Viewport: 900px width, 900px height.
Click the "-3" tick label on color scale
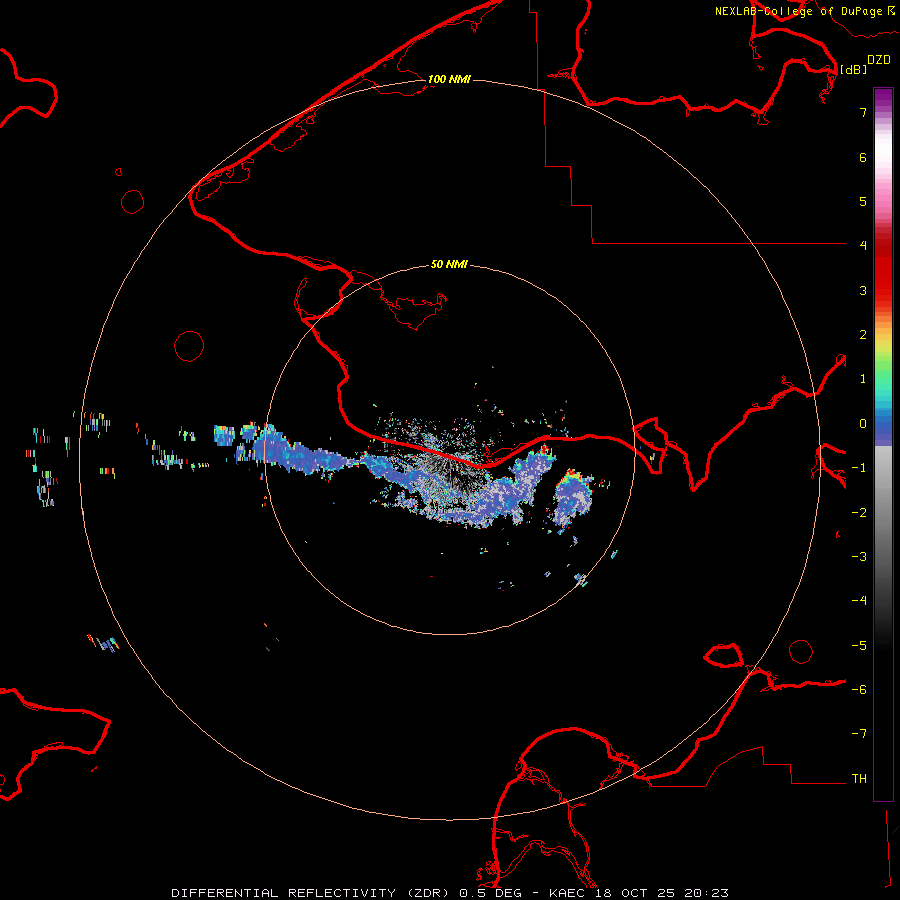tap(859, 557)
